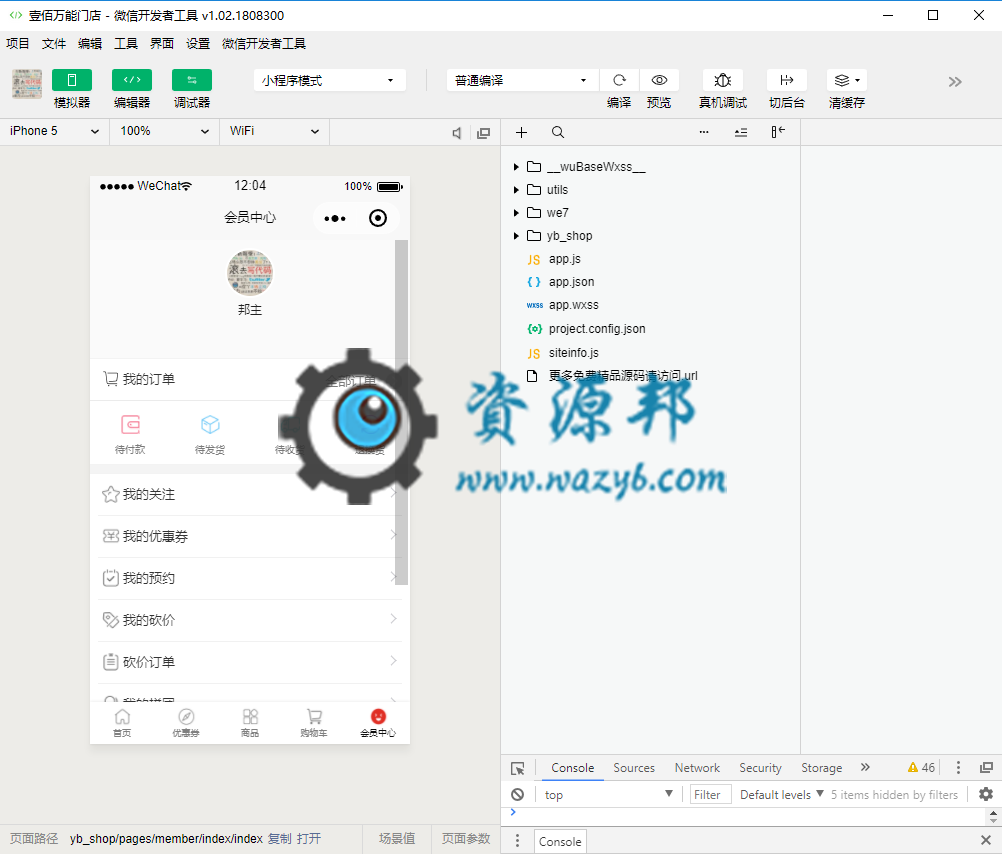Open the 项目 menu
The width and height of the screenshot is (1002, 854).
coord(18,43)
